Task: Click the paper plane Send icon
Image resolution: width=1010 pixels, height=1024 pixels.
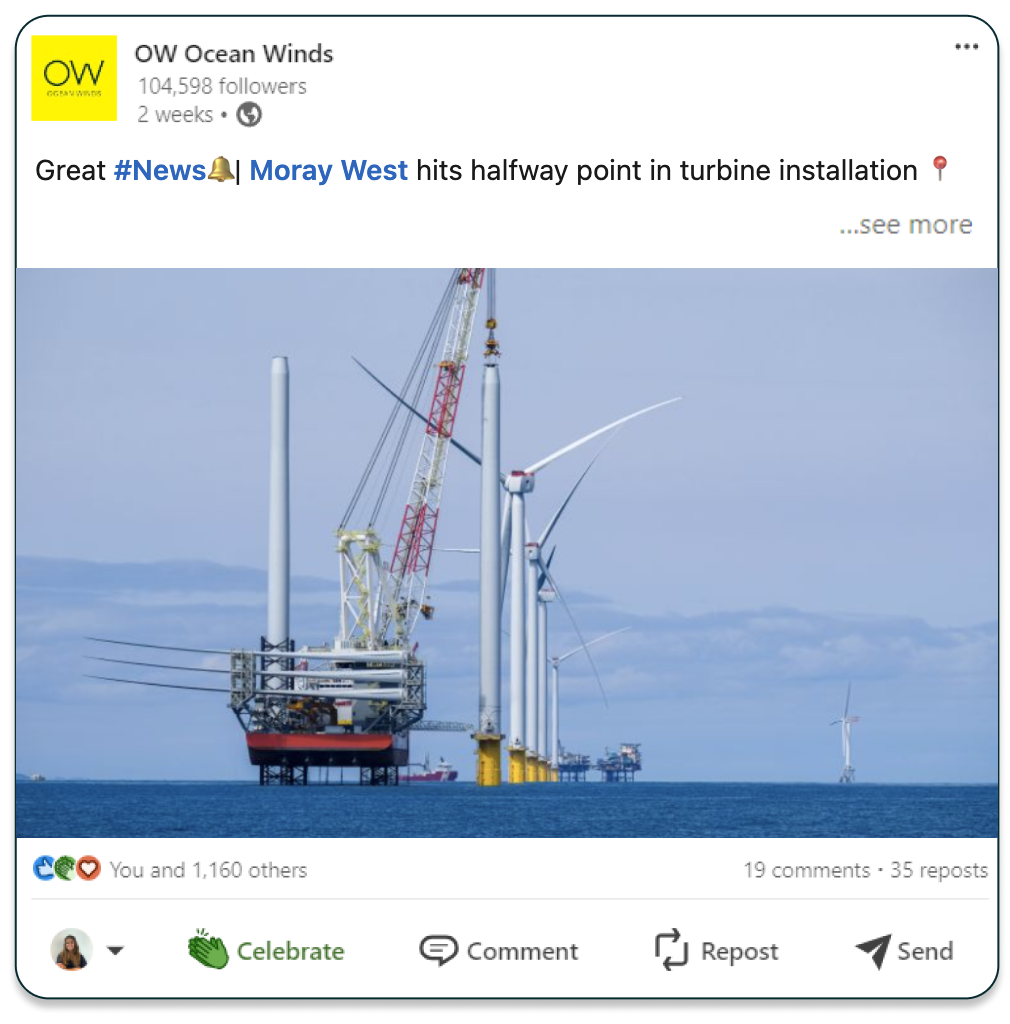Action: 873,951
